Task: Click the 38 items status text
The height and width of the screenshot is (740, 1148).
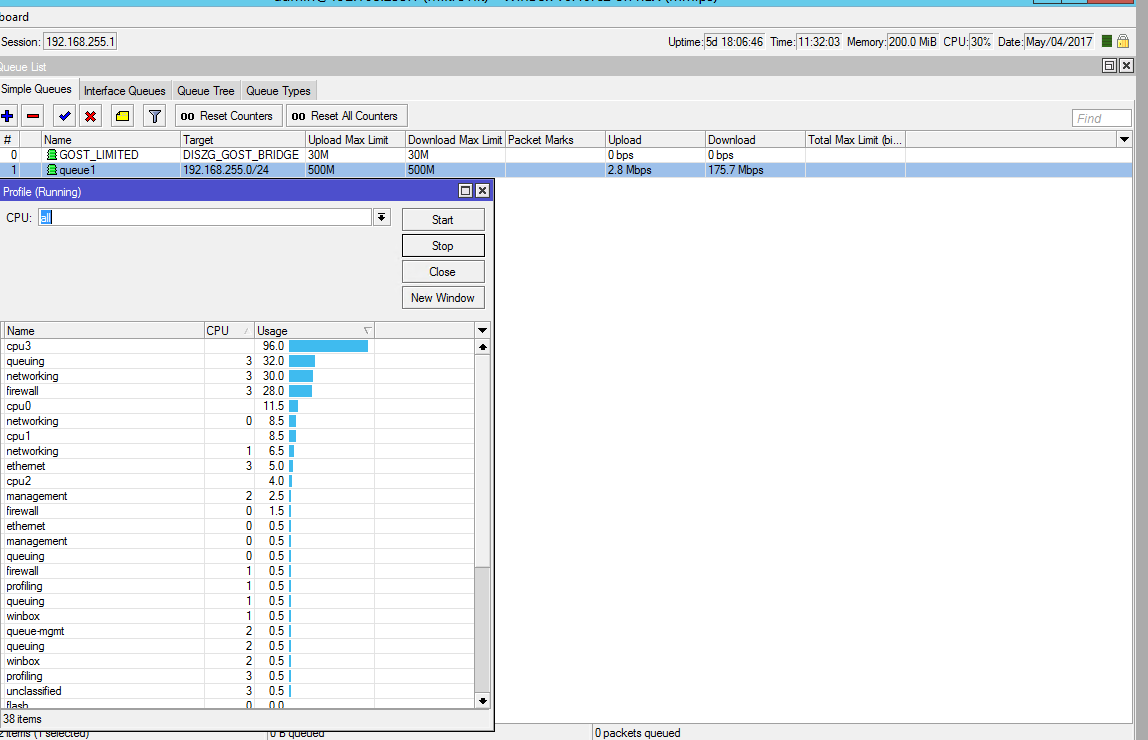Action: tap(23, 719)
